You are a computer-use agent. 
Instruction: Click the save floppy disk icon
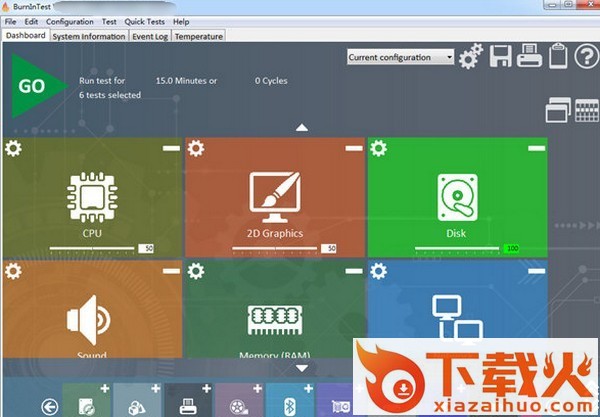click(501, 56)
